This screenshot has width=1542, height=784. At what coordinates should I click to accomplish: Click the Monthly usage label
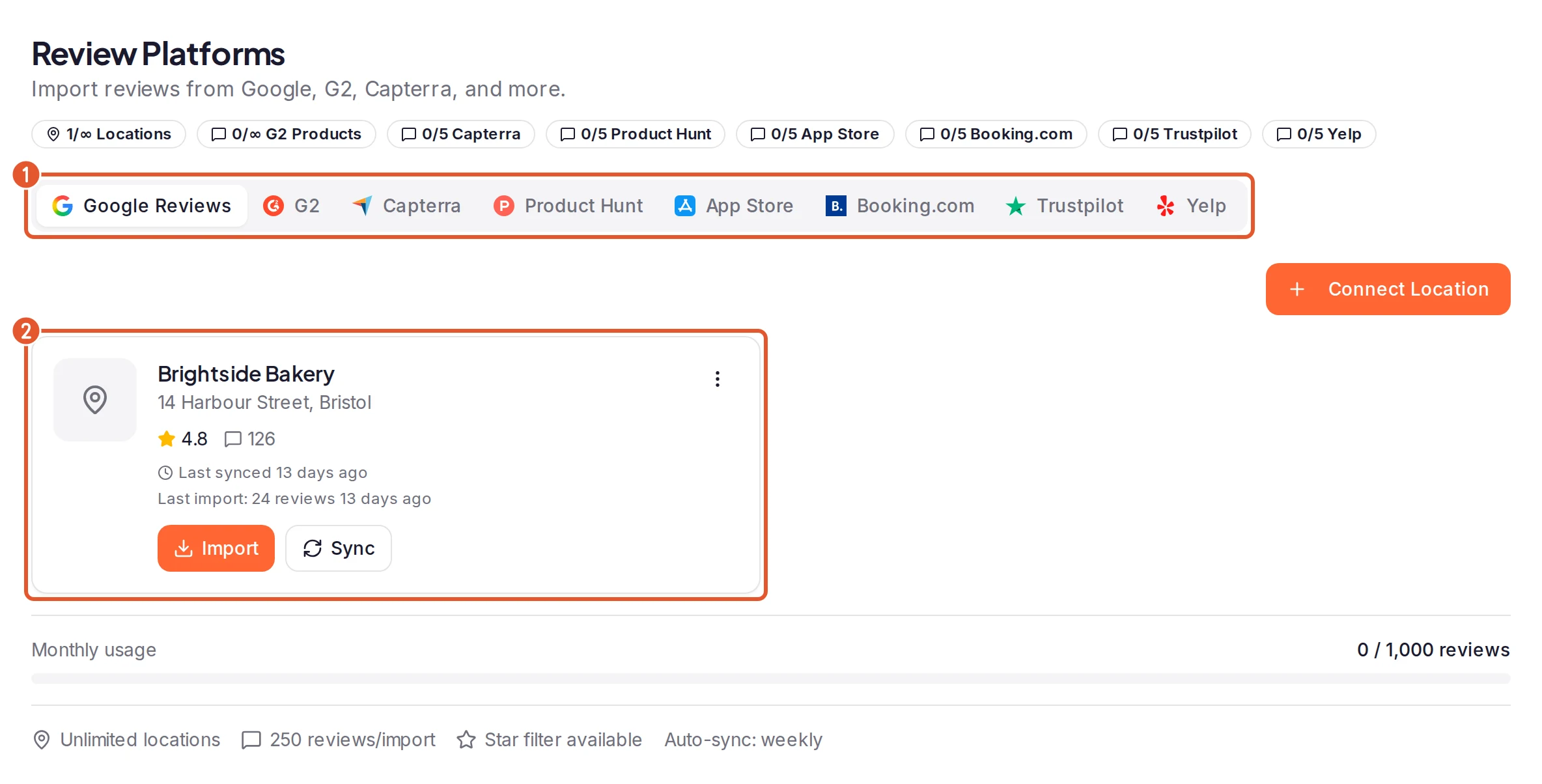[x=94, y=650]
